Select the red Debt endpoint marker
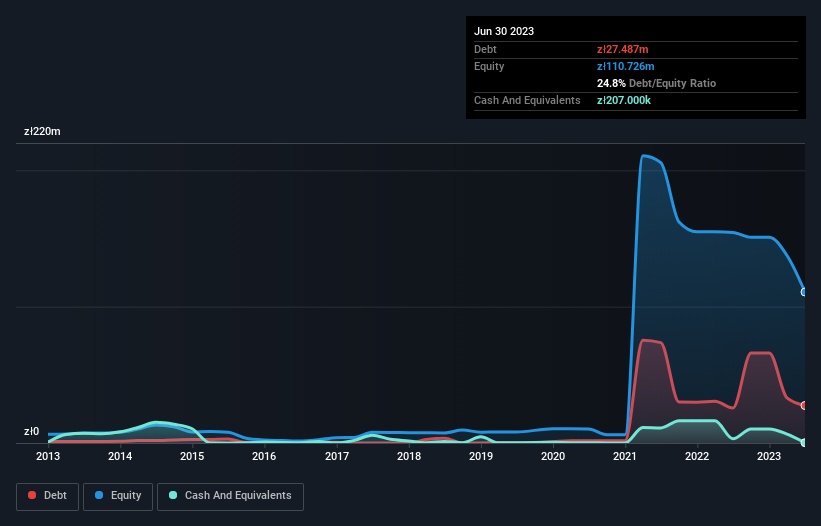The image size is (821, 526). (x=804, y=406)
